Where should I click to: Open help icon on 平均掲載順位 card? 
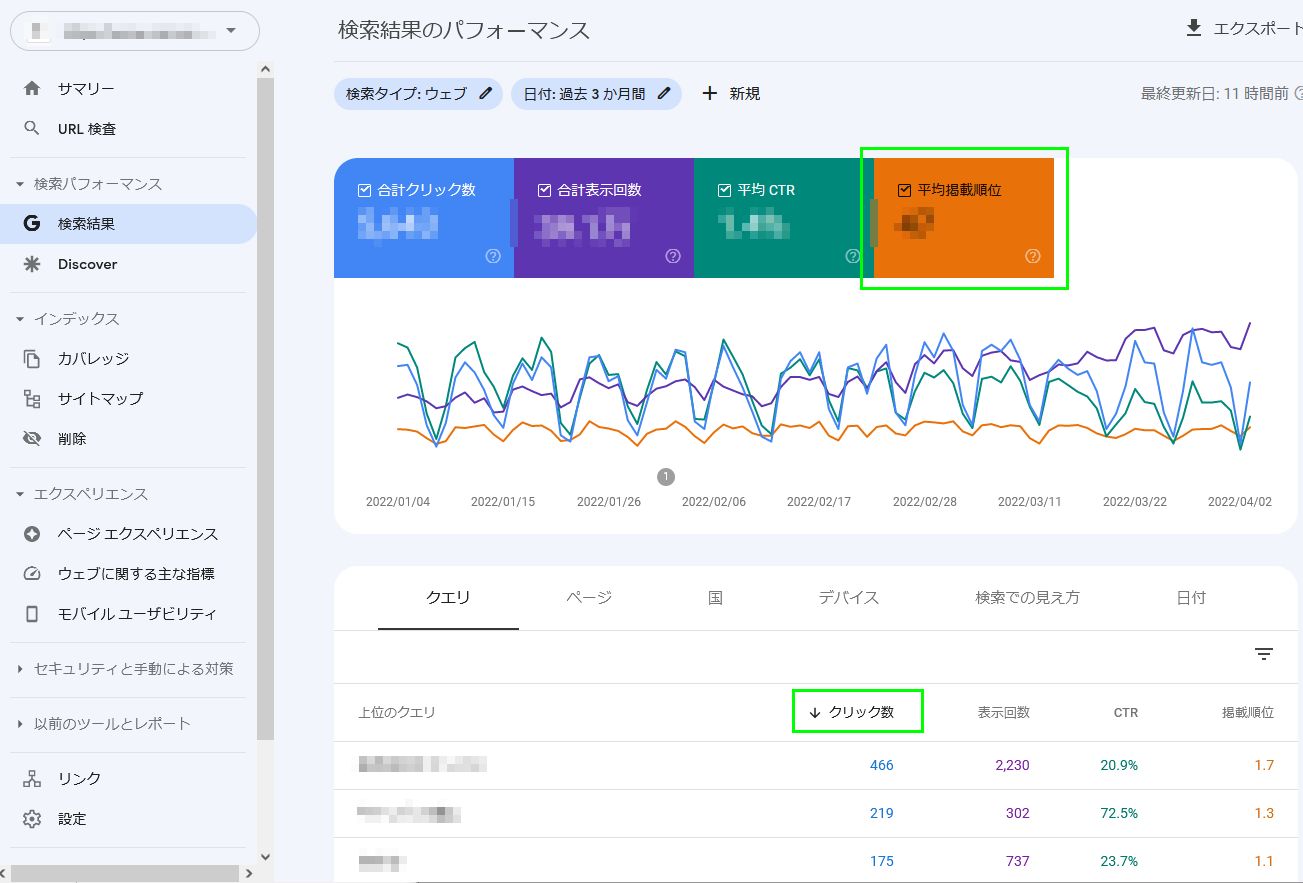point(1033,256)
